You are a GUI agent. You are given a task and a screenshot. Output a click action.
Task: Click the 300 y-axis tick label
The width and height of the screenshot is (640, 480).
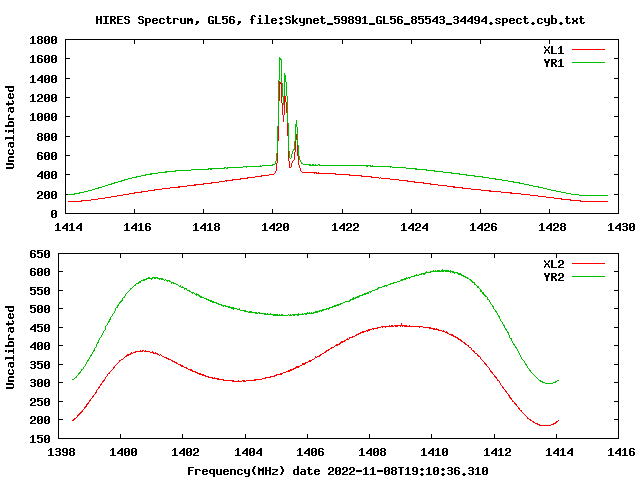(40, 383)
